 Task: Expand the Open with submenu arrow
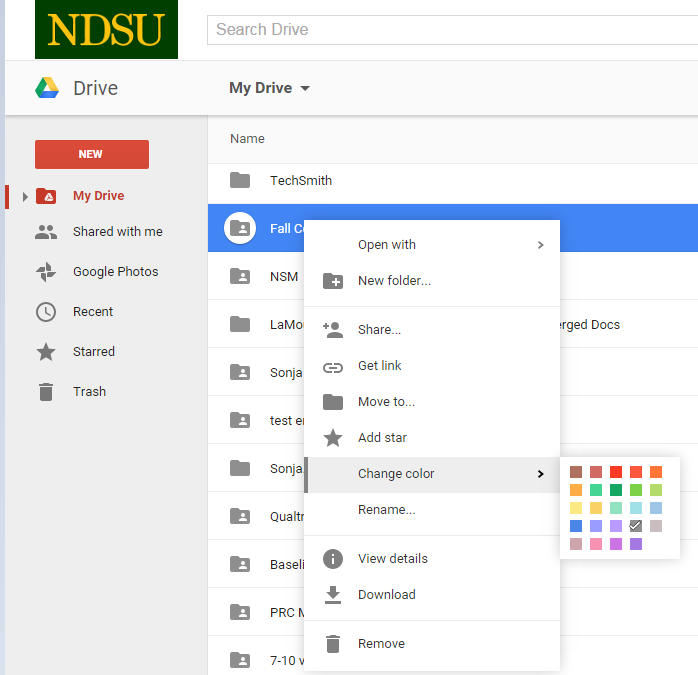coord(541,245)
